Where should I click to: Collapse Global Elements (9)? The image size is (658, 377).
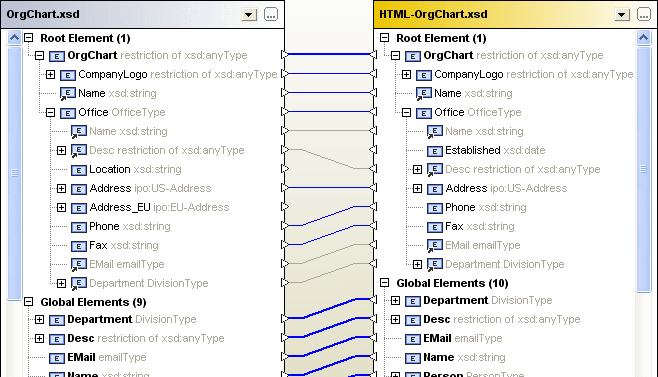tap(29, 302)
